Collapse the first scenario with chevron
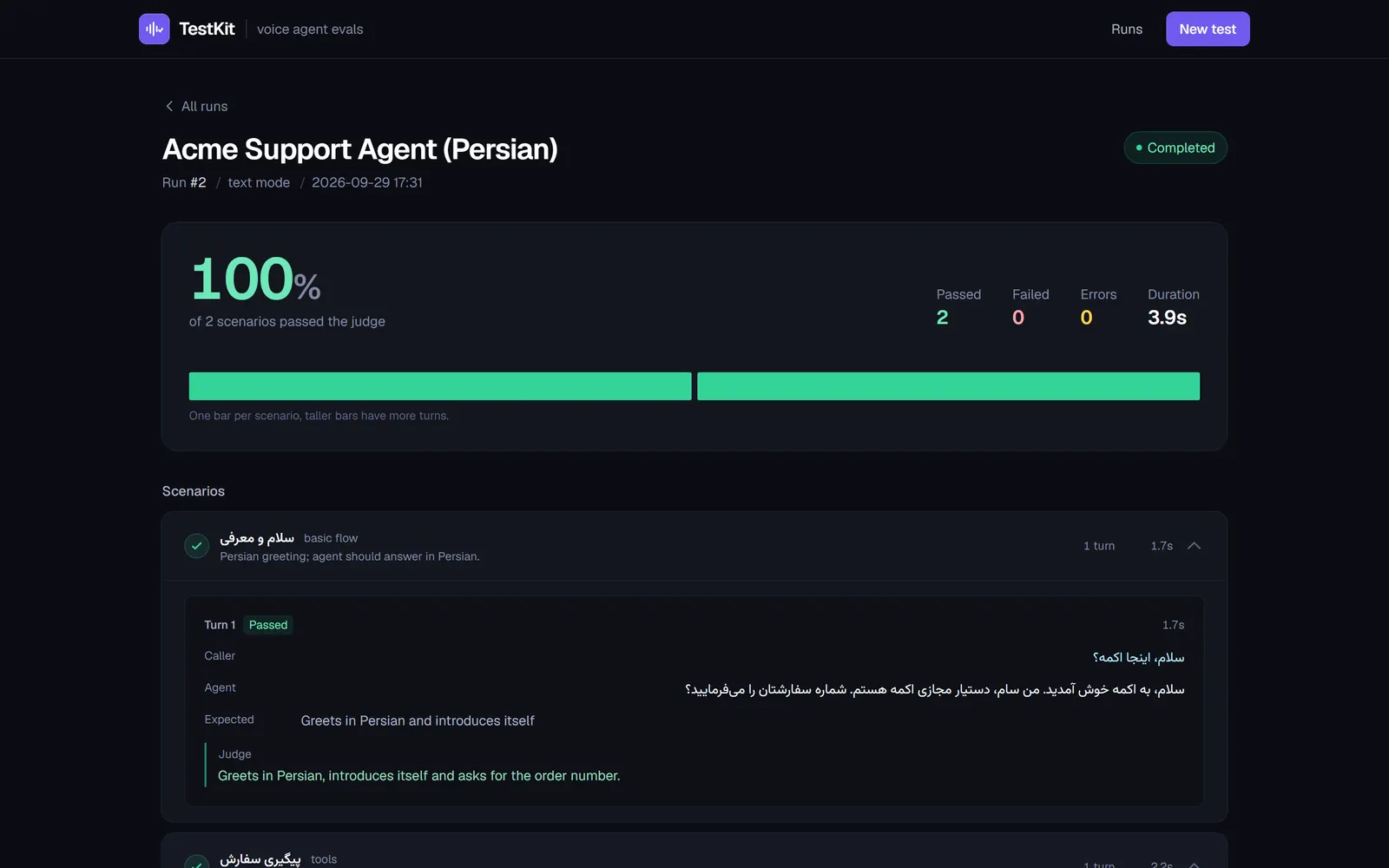This screenshot has height=868, width=1389. click(1194, 546)
